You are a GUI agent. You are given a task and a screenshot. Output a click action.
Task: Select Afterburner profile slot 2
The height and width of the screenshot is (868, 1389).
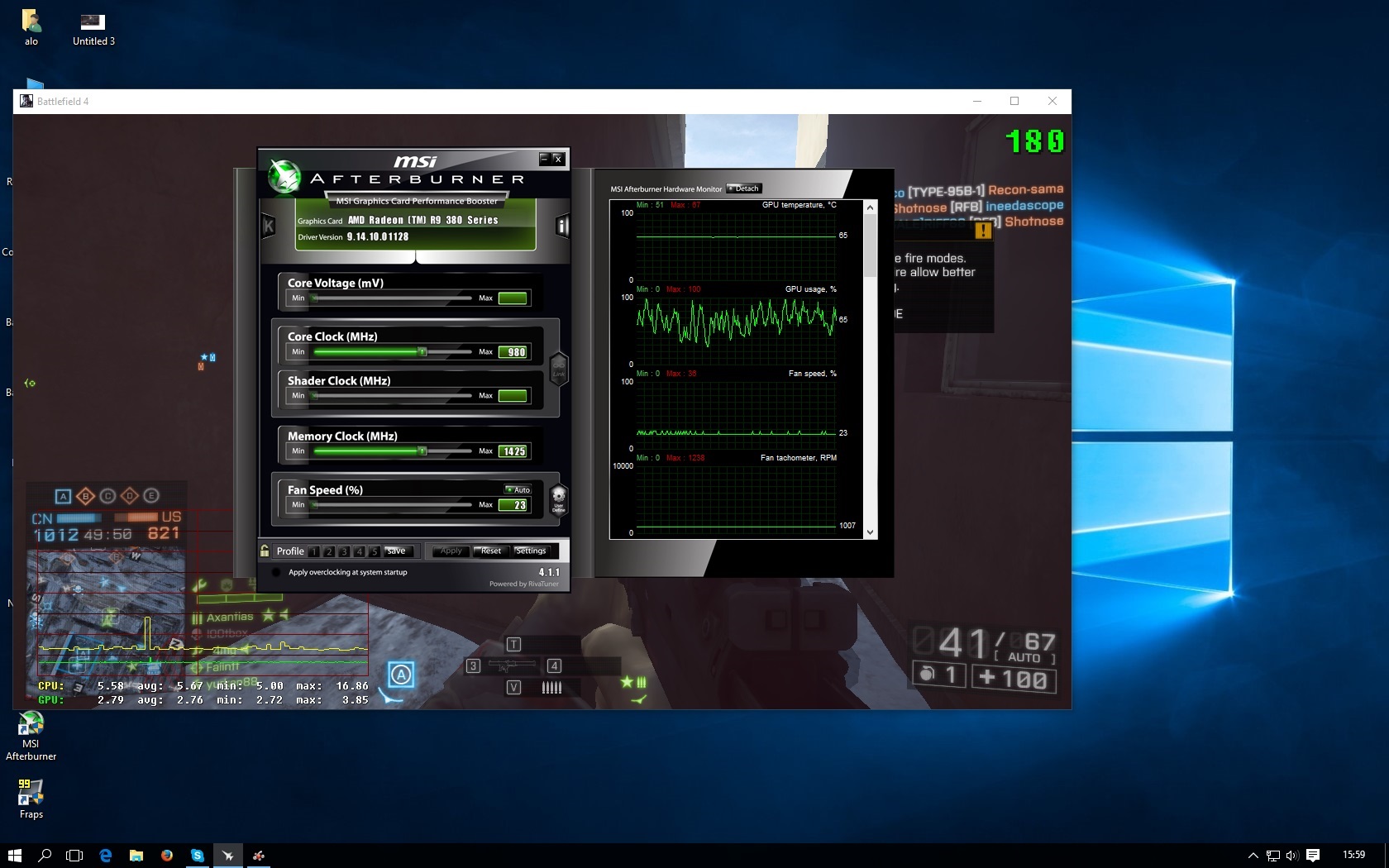coord(329,551)
